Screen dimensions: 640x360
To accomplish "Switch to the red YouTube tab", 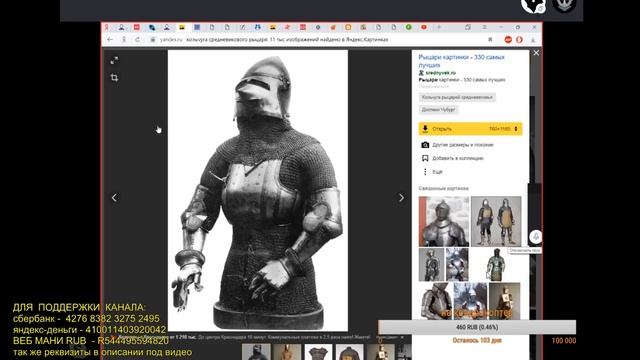I will coord(424,27).
